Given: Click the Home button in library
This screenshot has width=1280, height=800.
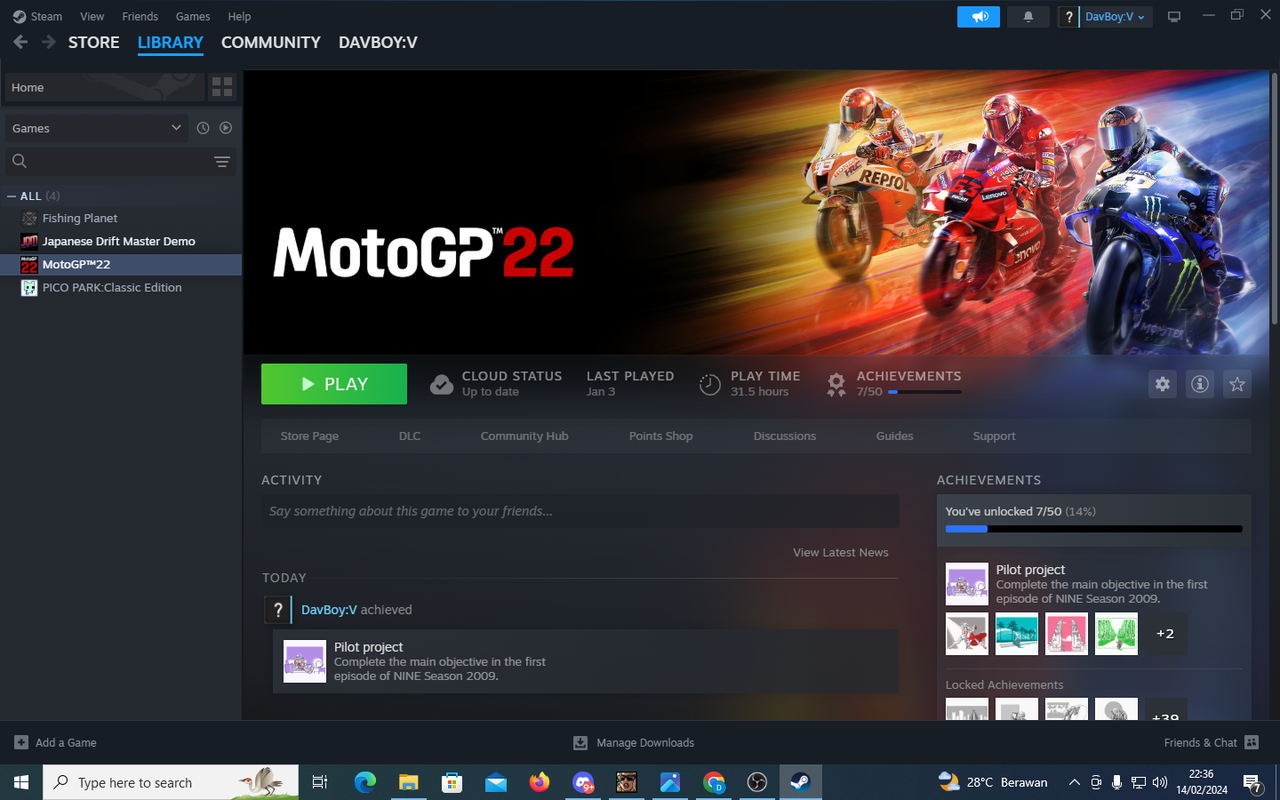Looking at the screenshot, I should [x=104, y=87].
